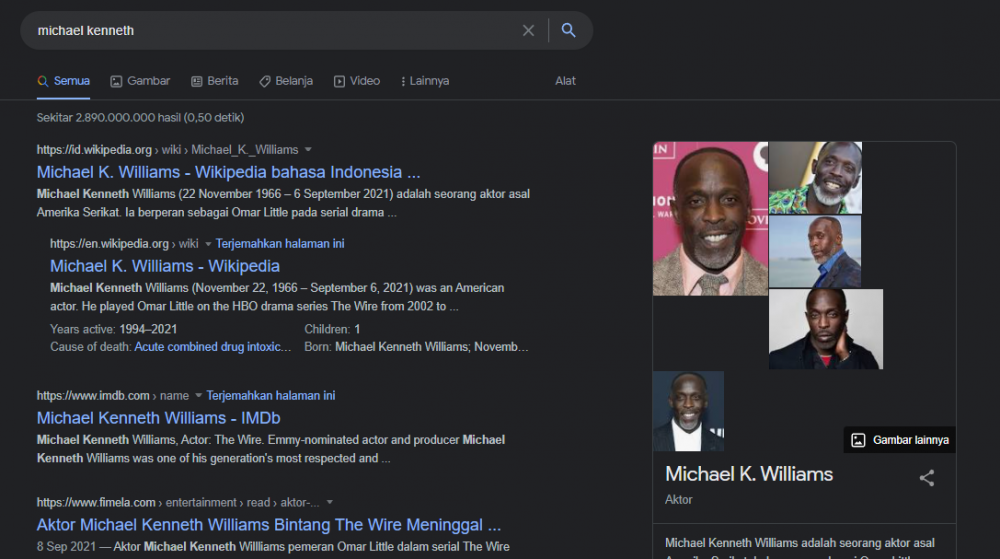Open the large portrait with pink background
1000x559 pixels.
[x=710, y=219]
